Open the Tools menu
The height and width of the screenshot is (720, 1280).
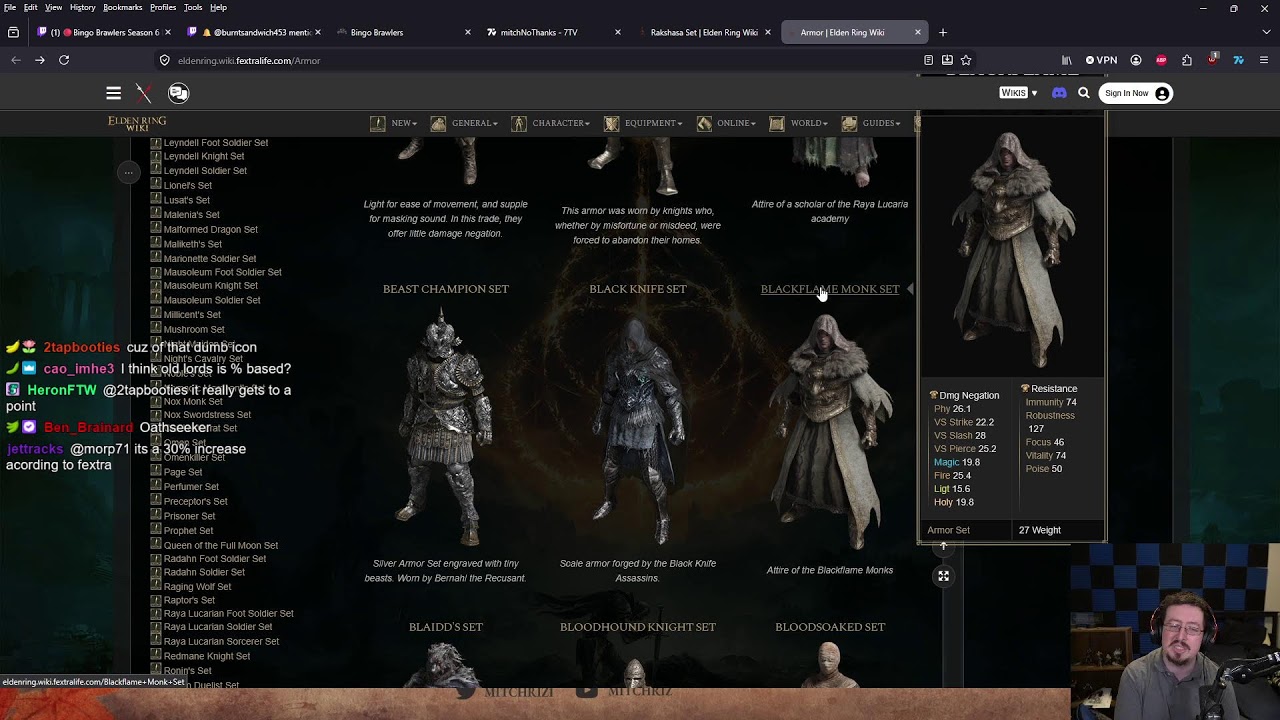click(193, 7)
